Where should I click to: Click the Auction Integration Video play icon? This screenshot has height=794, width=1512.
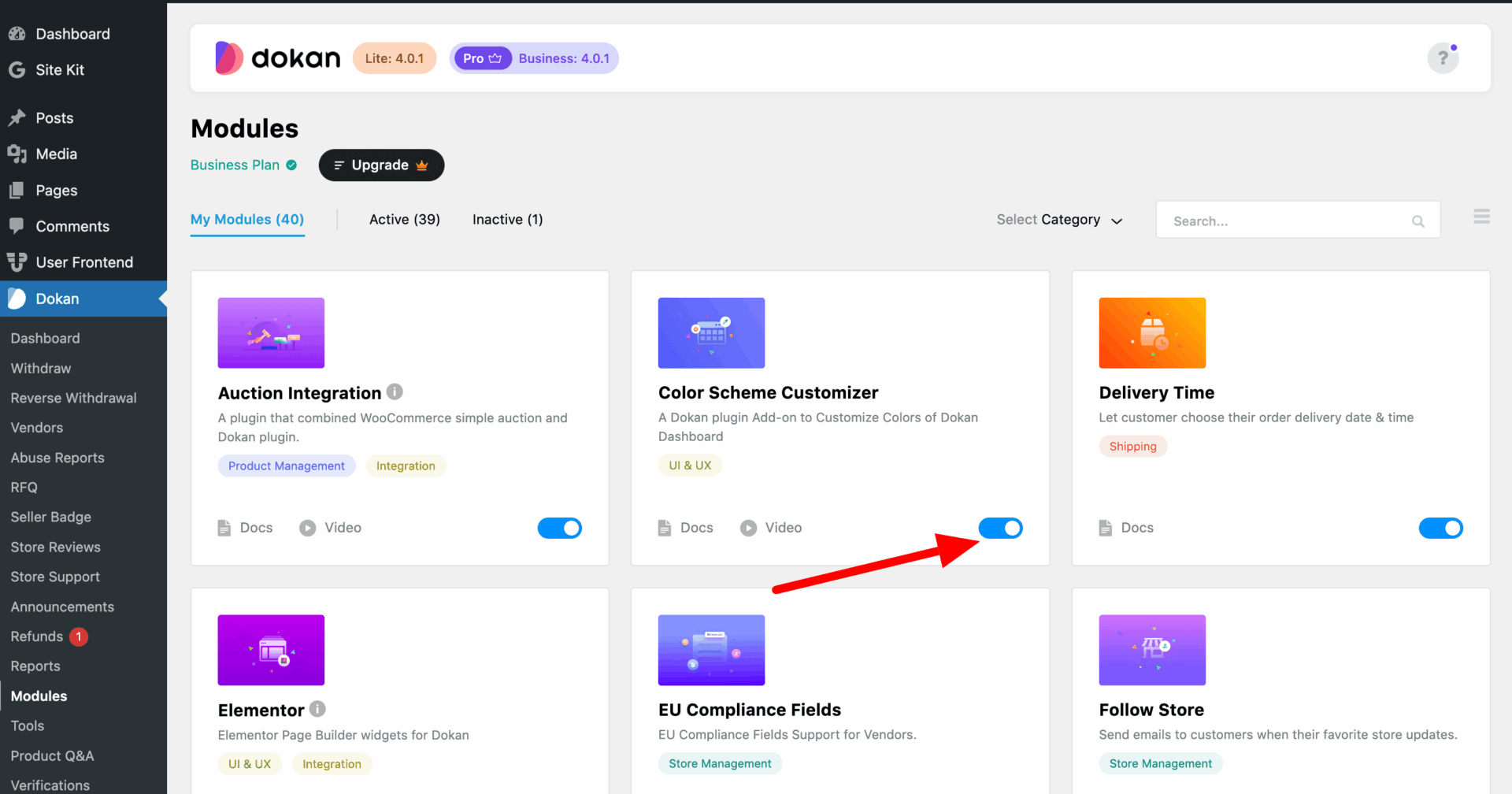tap(307, 528)
